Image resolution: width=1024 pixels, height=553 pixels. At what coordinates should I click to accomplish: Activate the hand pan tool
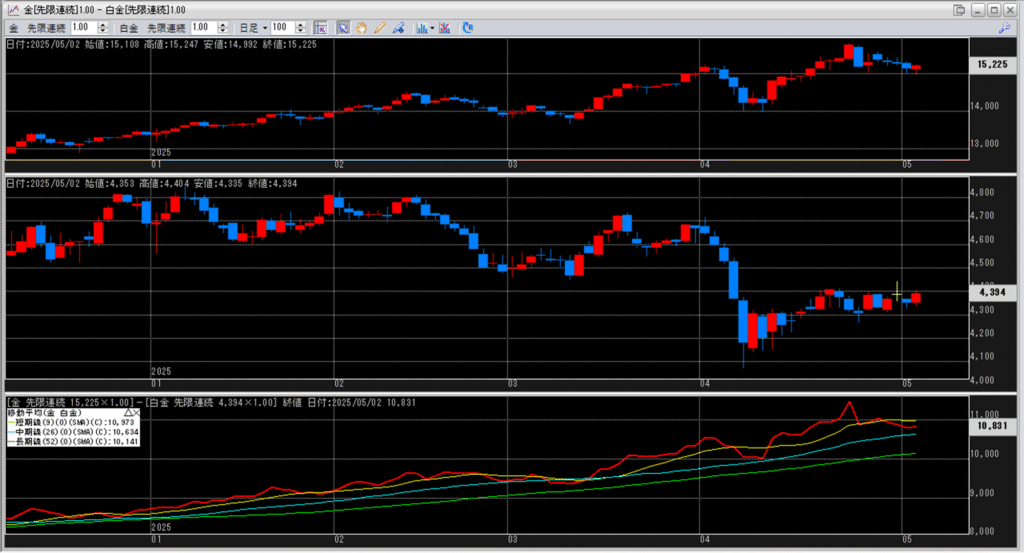pos(361,27)
